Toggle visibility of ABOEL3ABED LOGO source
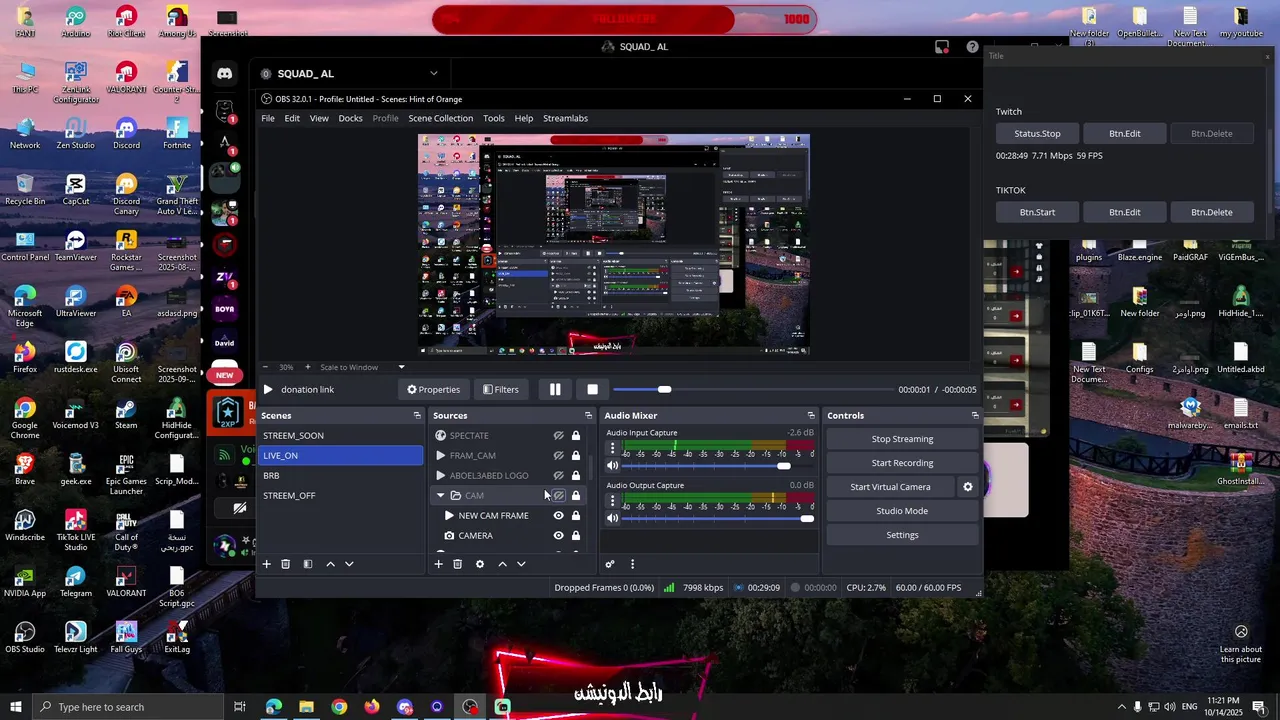 pyautogui.click(x=559, y=476)
